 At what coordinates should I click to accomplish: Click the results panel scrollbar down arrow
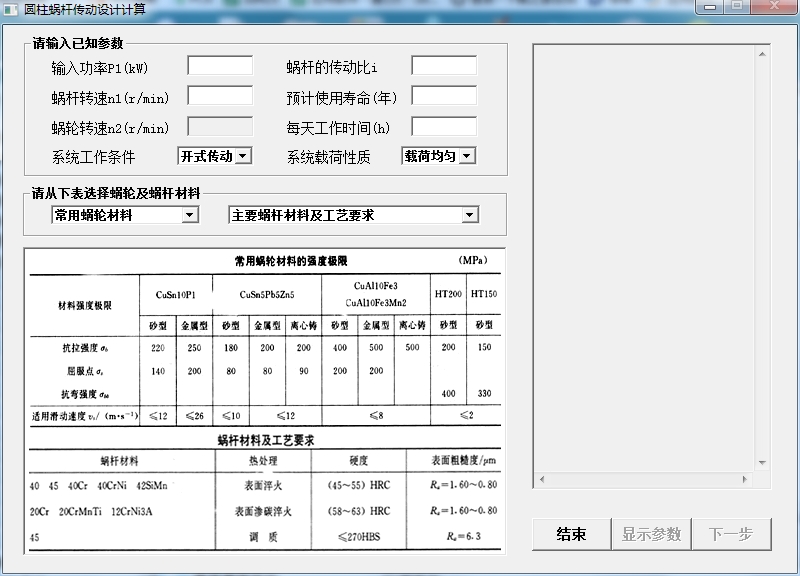[x=762, y=461]
